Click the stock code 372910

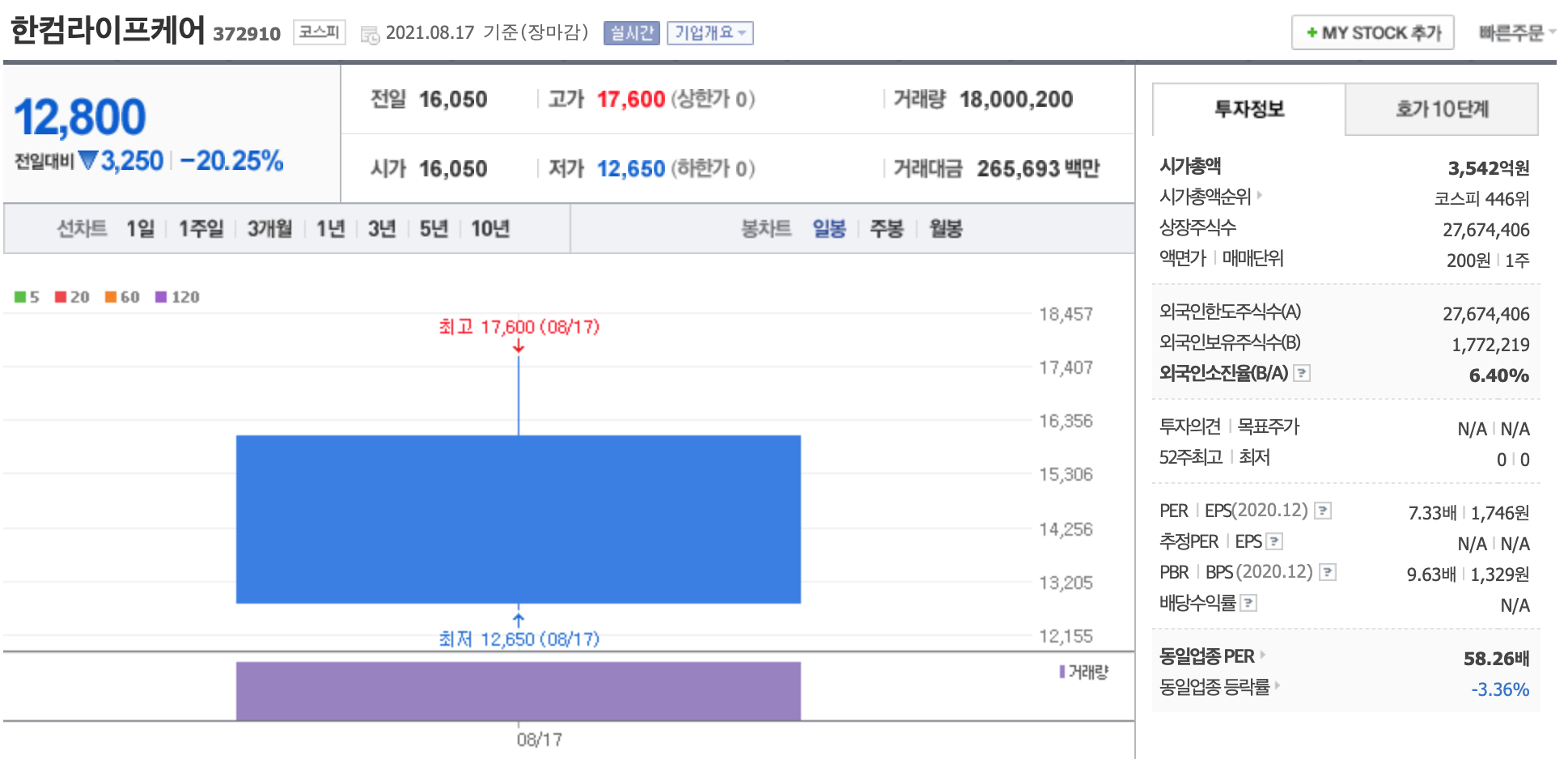(x=247, y=34)
